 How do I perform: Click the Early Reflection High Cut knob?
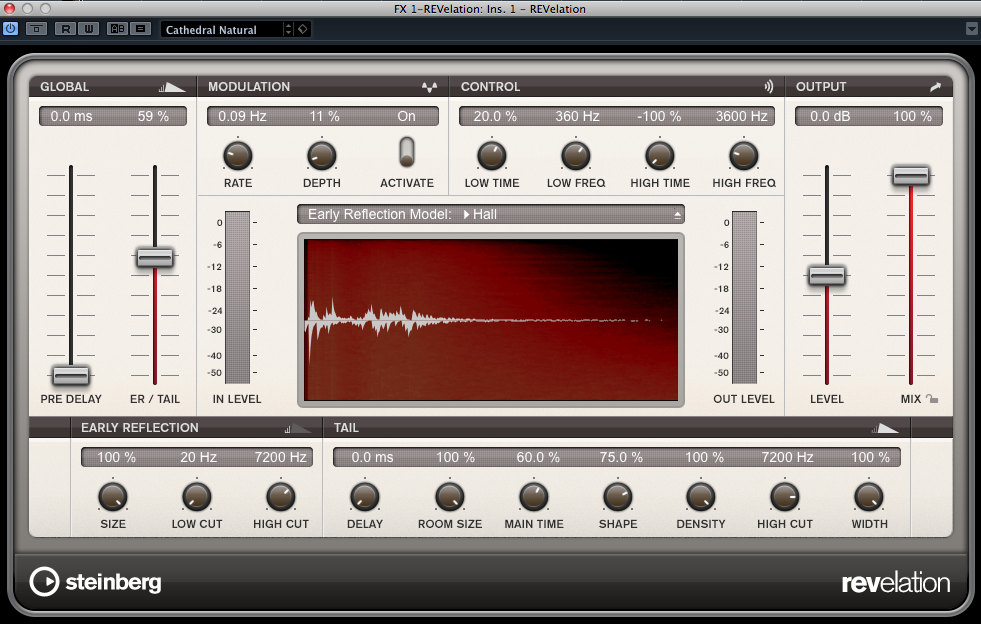tap(281, 497)
